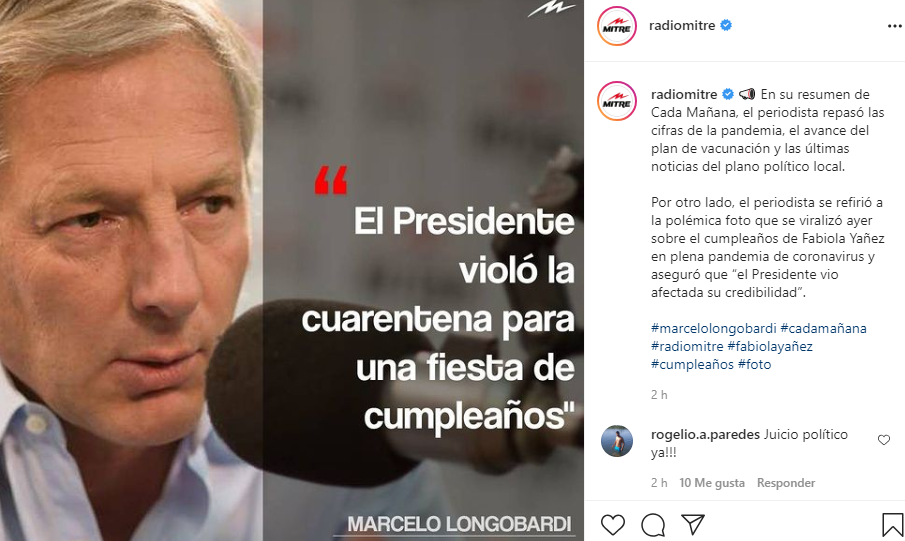Click the Marcelo Longobardi quote image
The width and height of the screenshot is (905, 541).
[x=291, y=270]
